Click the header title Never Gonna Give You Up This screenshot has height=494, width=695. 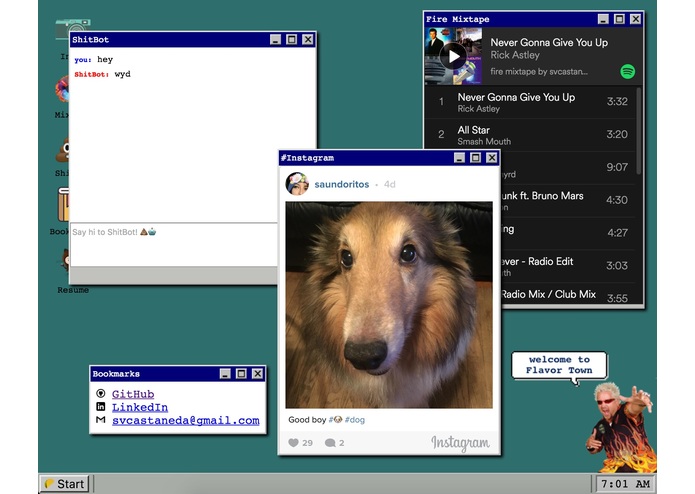tap(549, 43)
